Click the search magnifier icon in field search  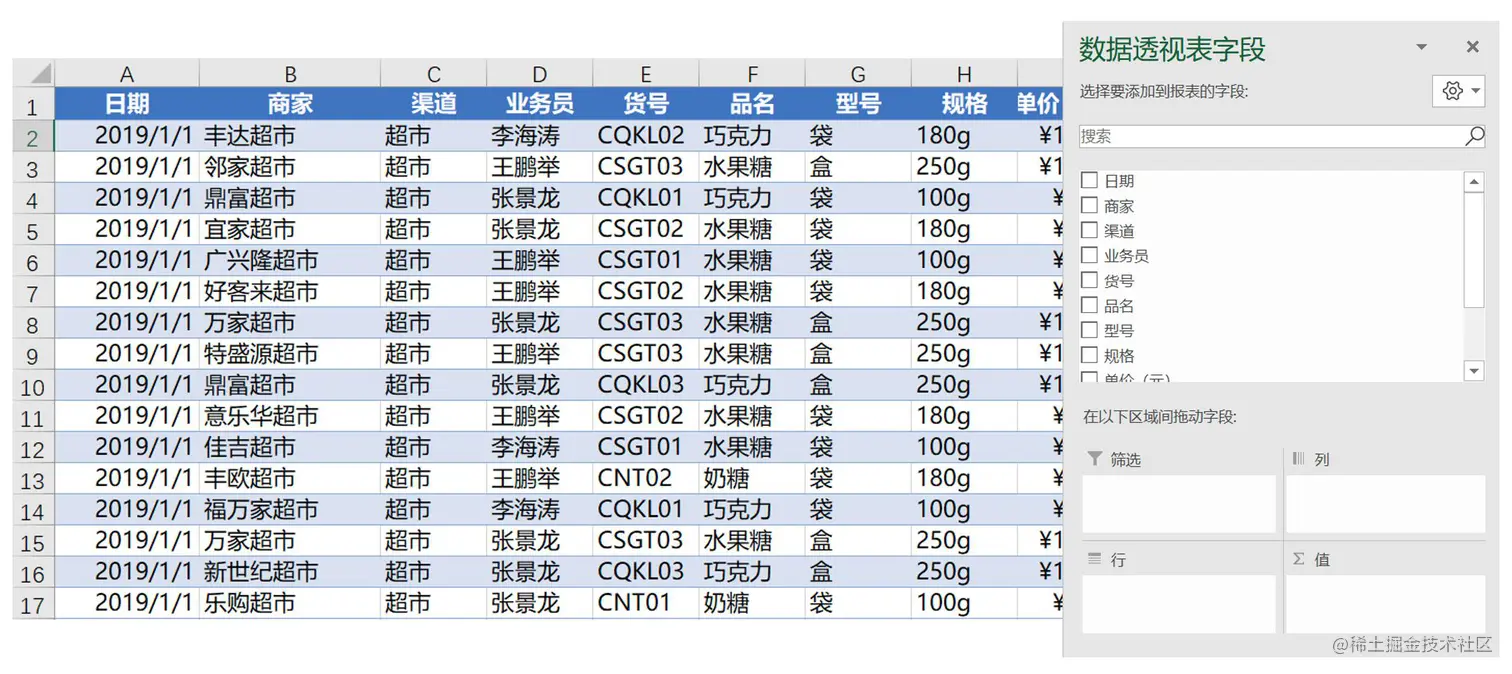click(1474, 137)
